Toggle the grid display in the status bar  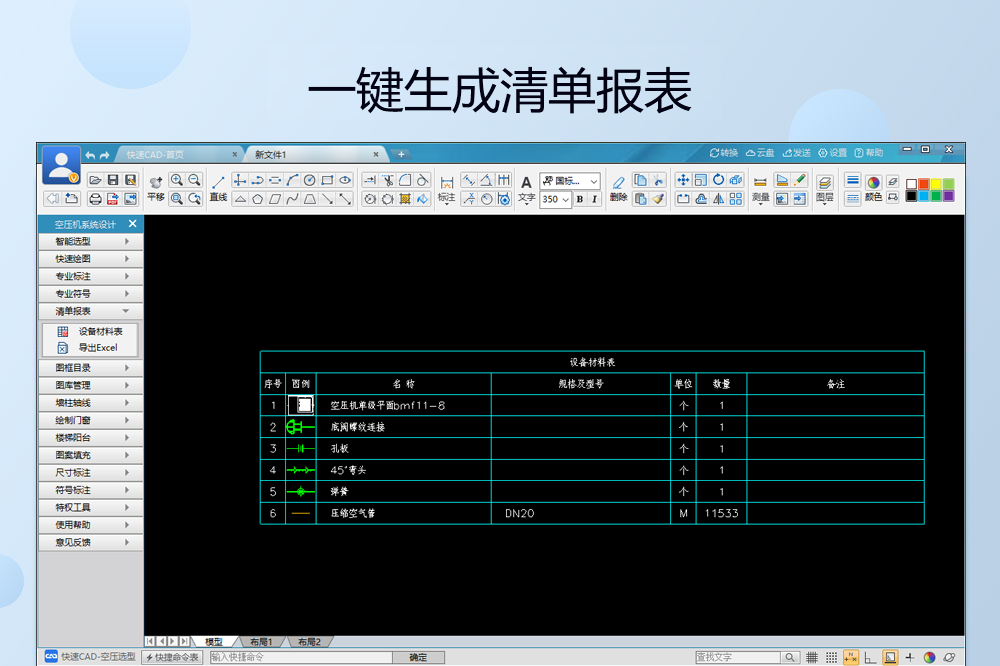(x=812, y=657)
